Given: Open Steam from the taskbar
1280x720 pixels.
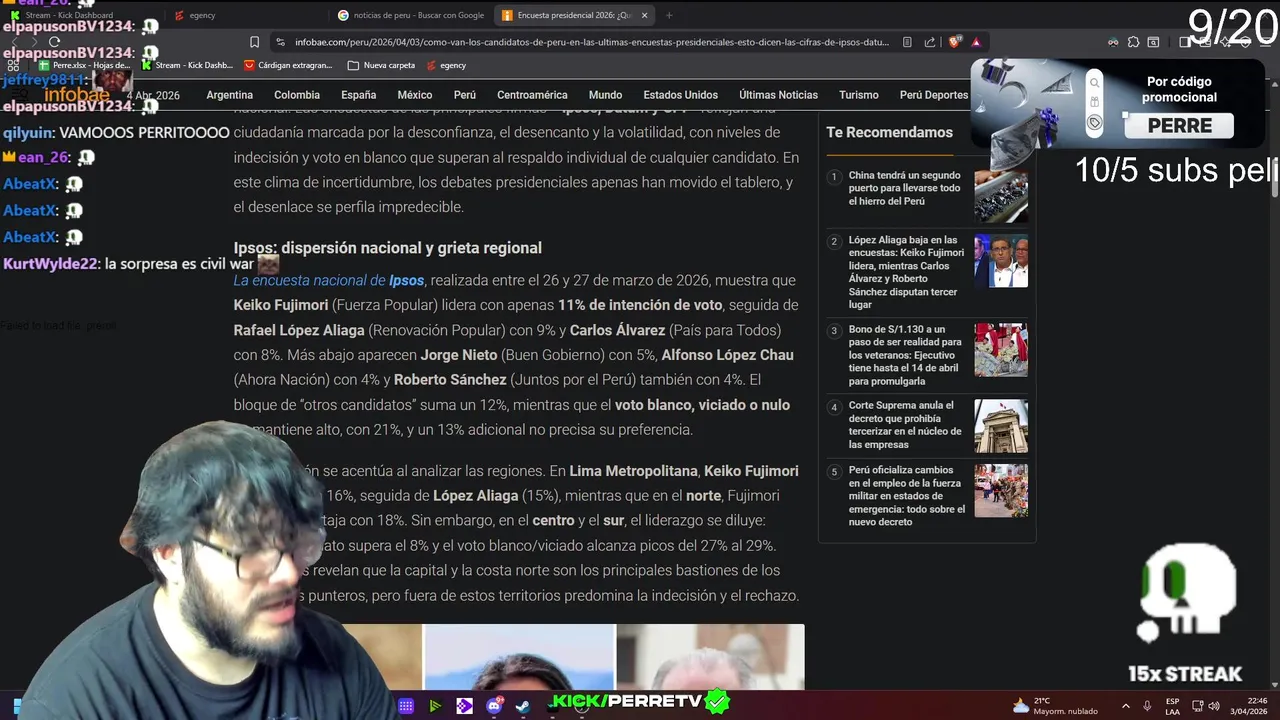Looking at the screenshot, I should click(523, 706).
